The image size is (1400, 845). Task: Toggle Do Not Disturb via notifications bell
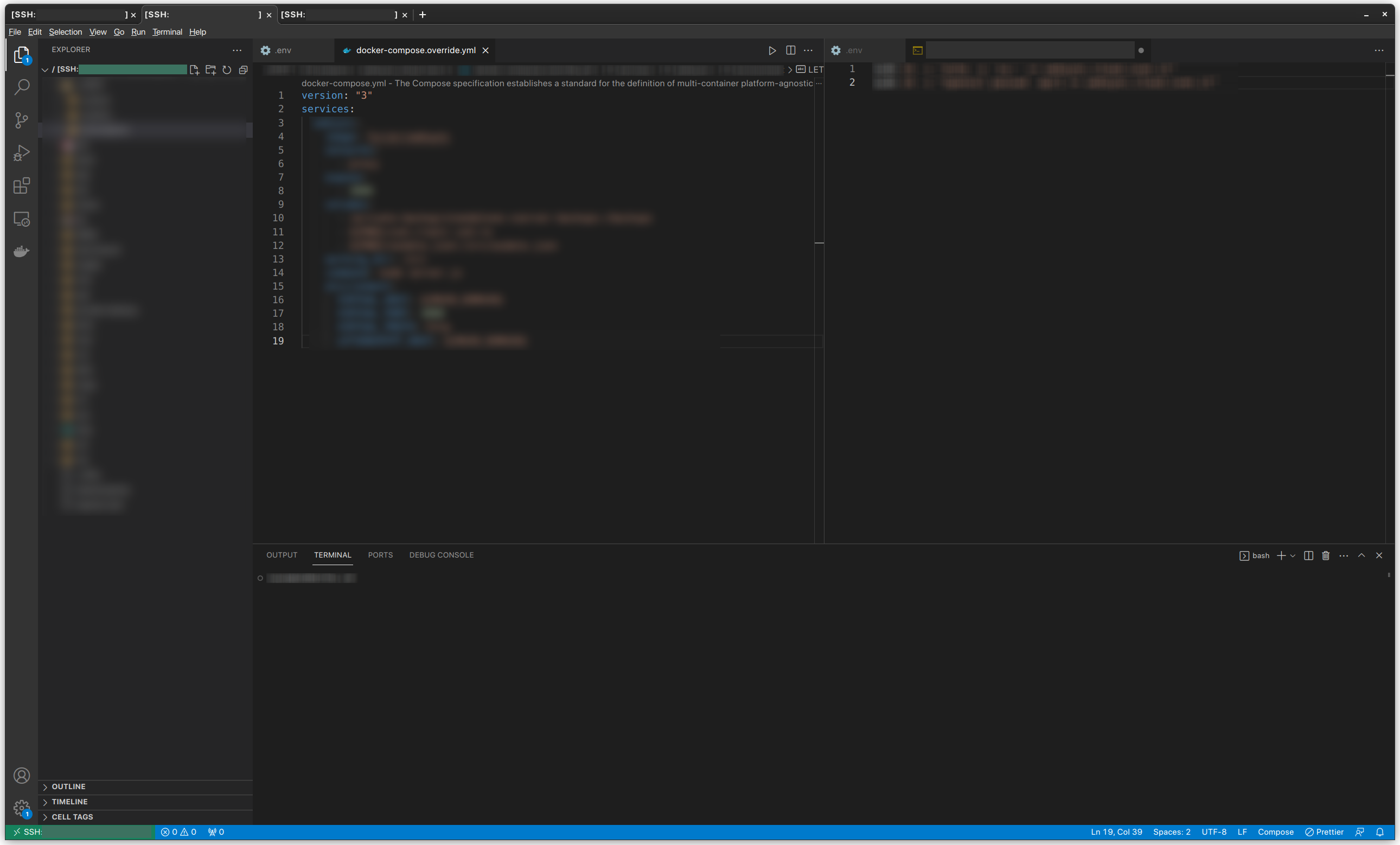point(1380,831)
